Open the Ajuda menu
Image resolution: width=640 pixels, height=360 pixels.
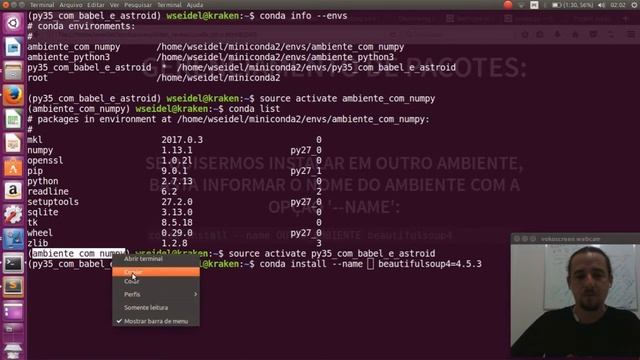click(195, 5)
